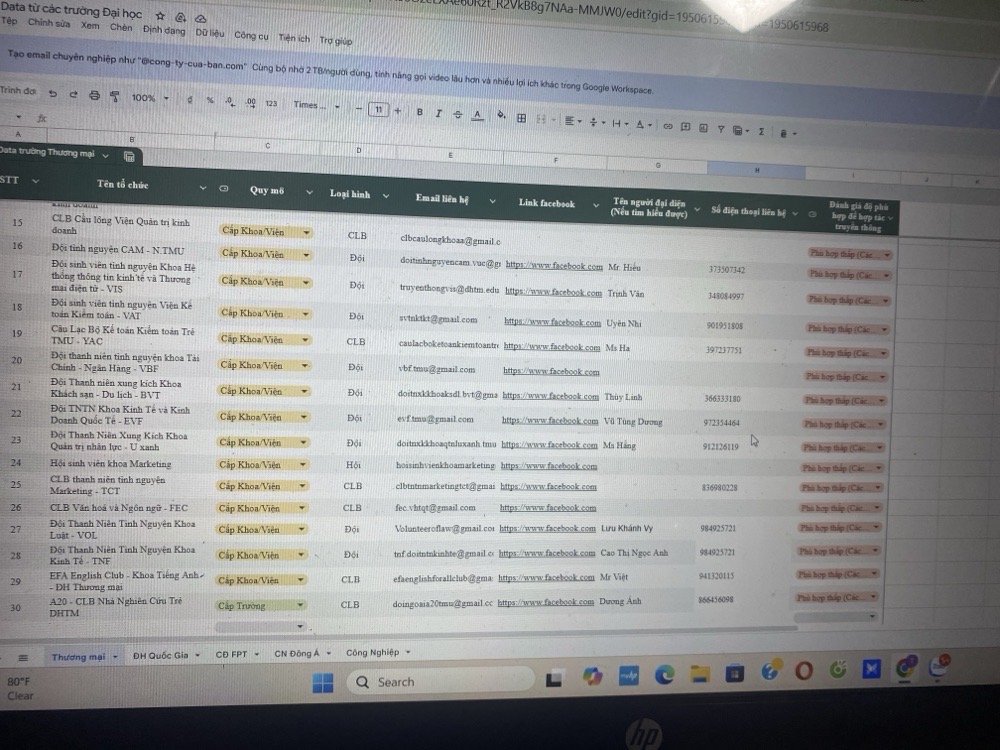The width and height of the screenshot is (1000, 750).
Task: Open the all sheets list button
Action: click(24, 657)
